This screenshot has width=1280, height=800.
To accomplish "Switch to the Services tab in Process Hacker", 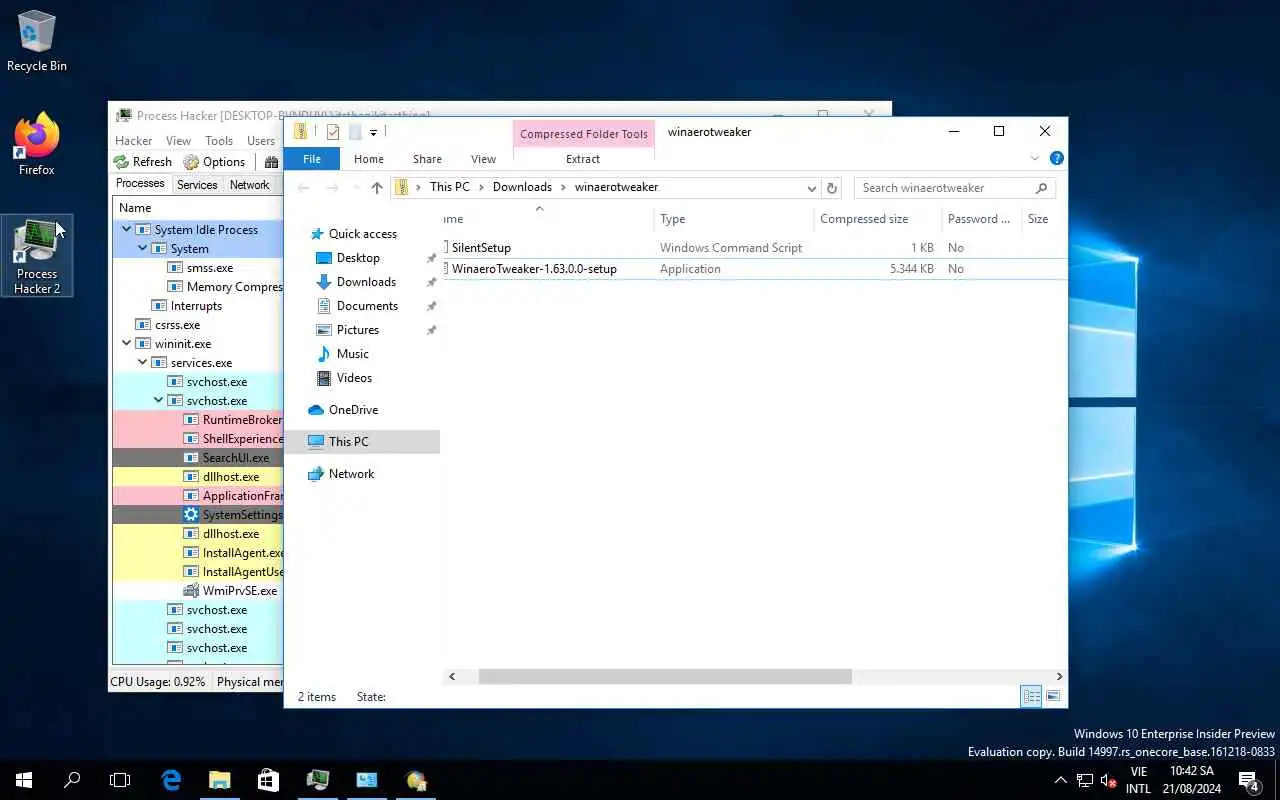I will click(197, 185).
